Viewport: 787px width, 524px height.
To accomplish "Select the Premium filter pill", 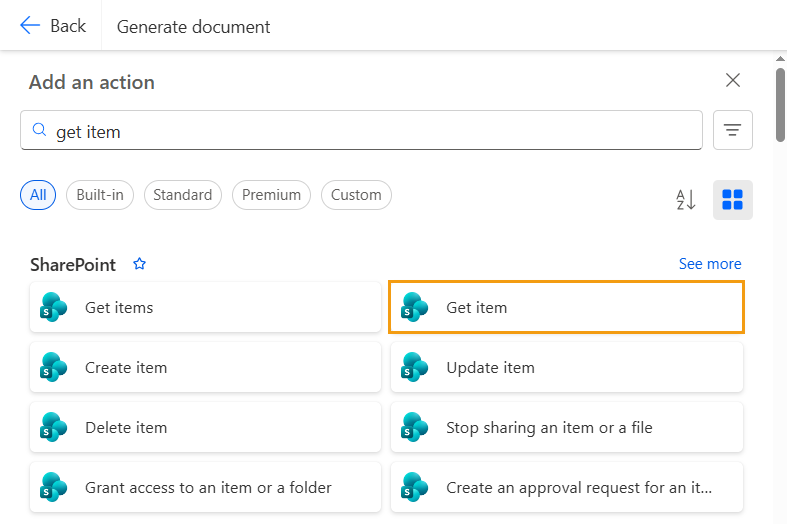I will tap(272, 195).
